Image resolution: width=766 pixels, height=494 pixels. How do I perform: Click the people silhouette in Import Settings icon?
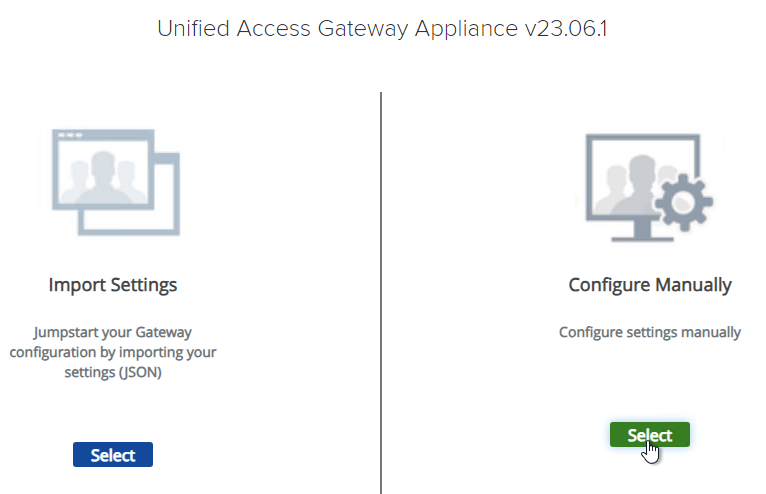(x=103, y=177)
